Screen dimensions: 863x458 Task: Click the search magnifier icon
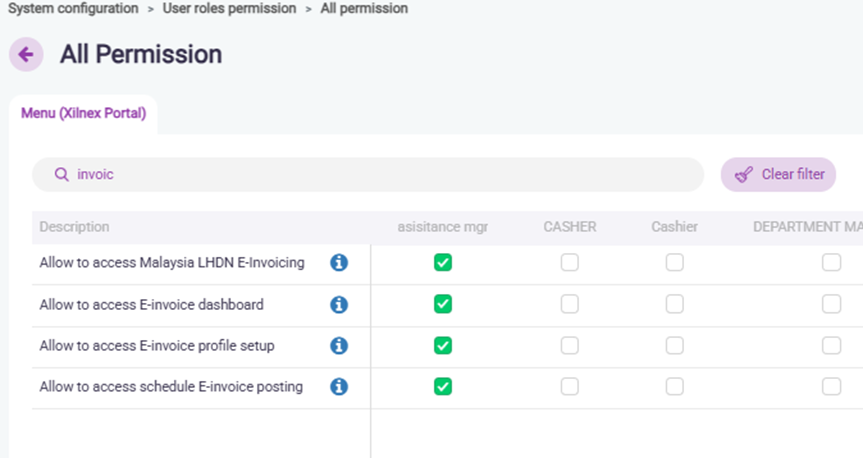coord(62,174)
